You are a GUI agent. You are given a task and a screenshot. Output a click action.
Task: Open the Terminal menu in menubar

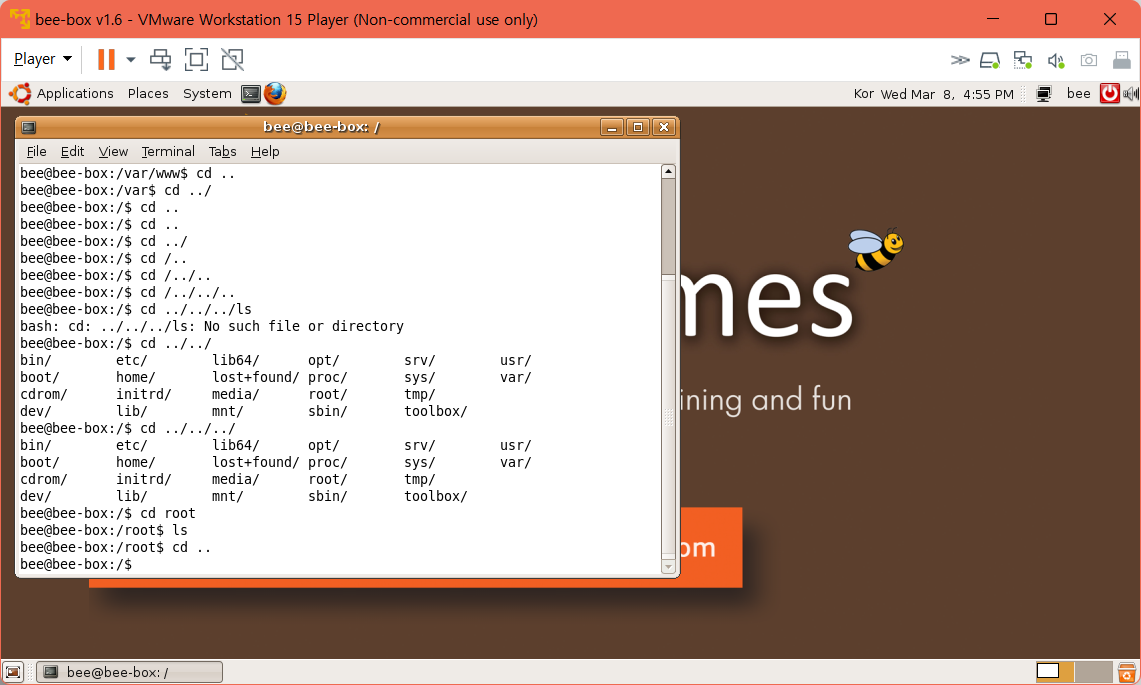point(168,151)
